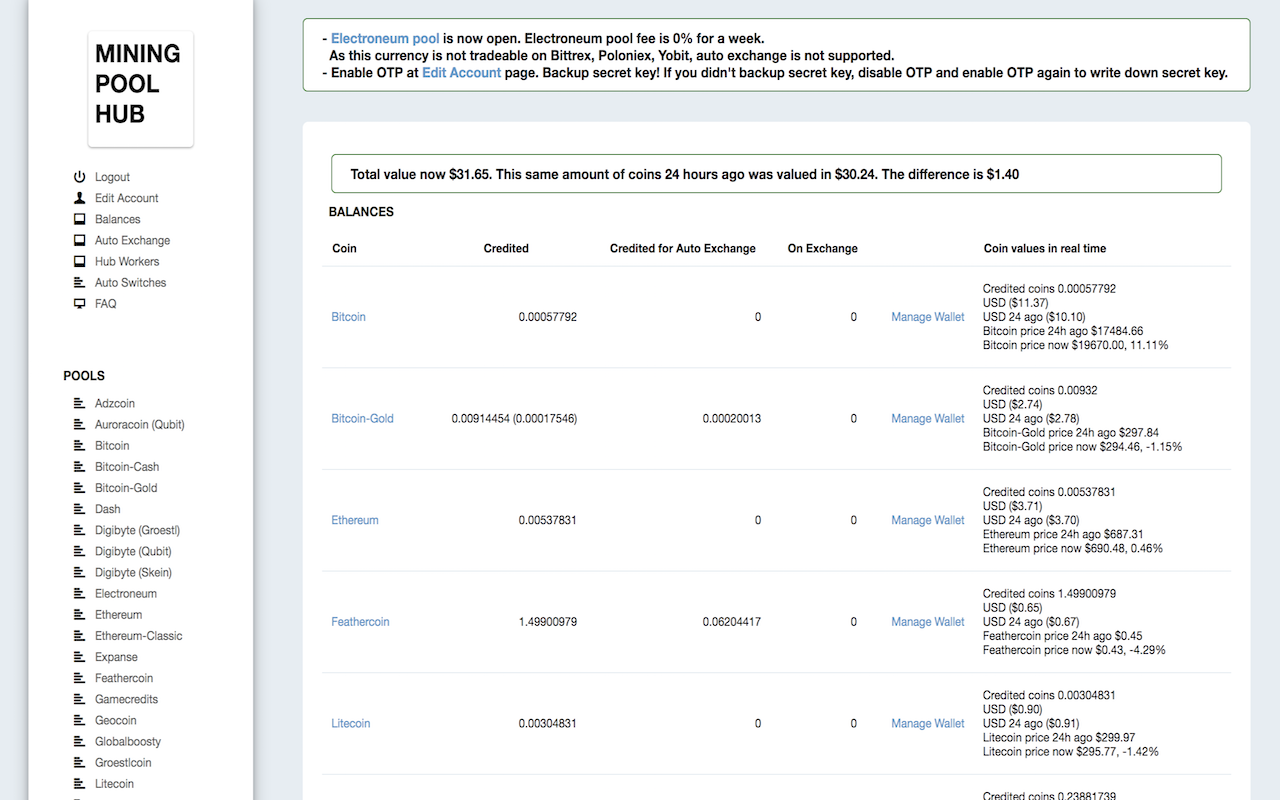Click the icon next to Hub Workers

click(80, 261)
